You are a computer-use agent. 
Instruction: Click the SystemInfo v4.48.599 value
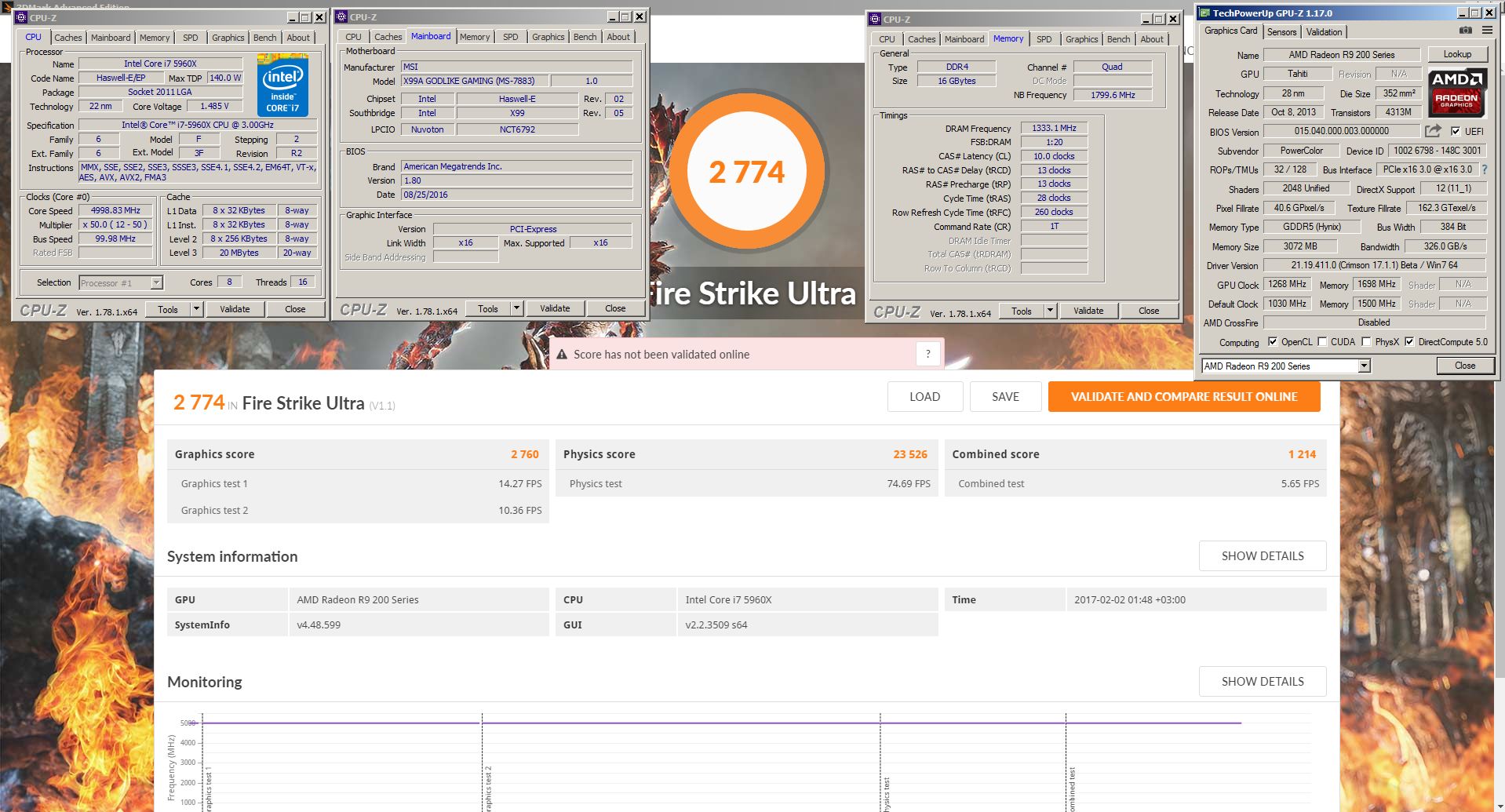click(x=319, y=624)
